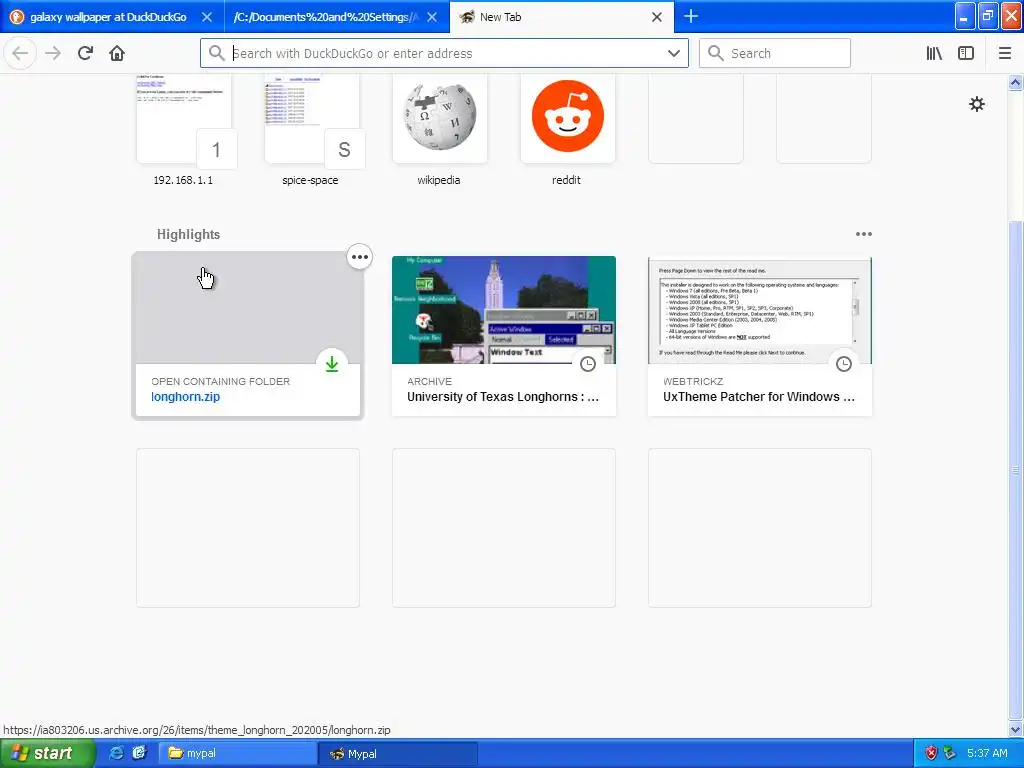Open the reddit top site
1024x768 pixels.
[x=567, y=129]
